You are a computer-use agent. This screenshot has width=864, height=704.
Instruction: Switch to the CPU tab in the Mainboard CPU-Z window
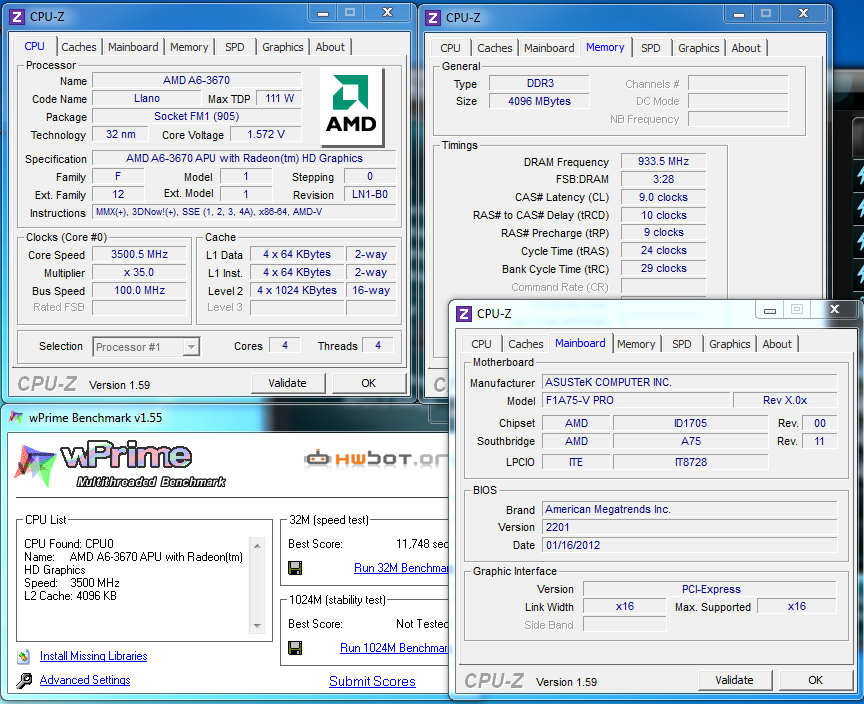[481, 344]
